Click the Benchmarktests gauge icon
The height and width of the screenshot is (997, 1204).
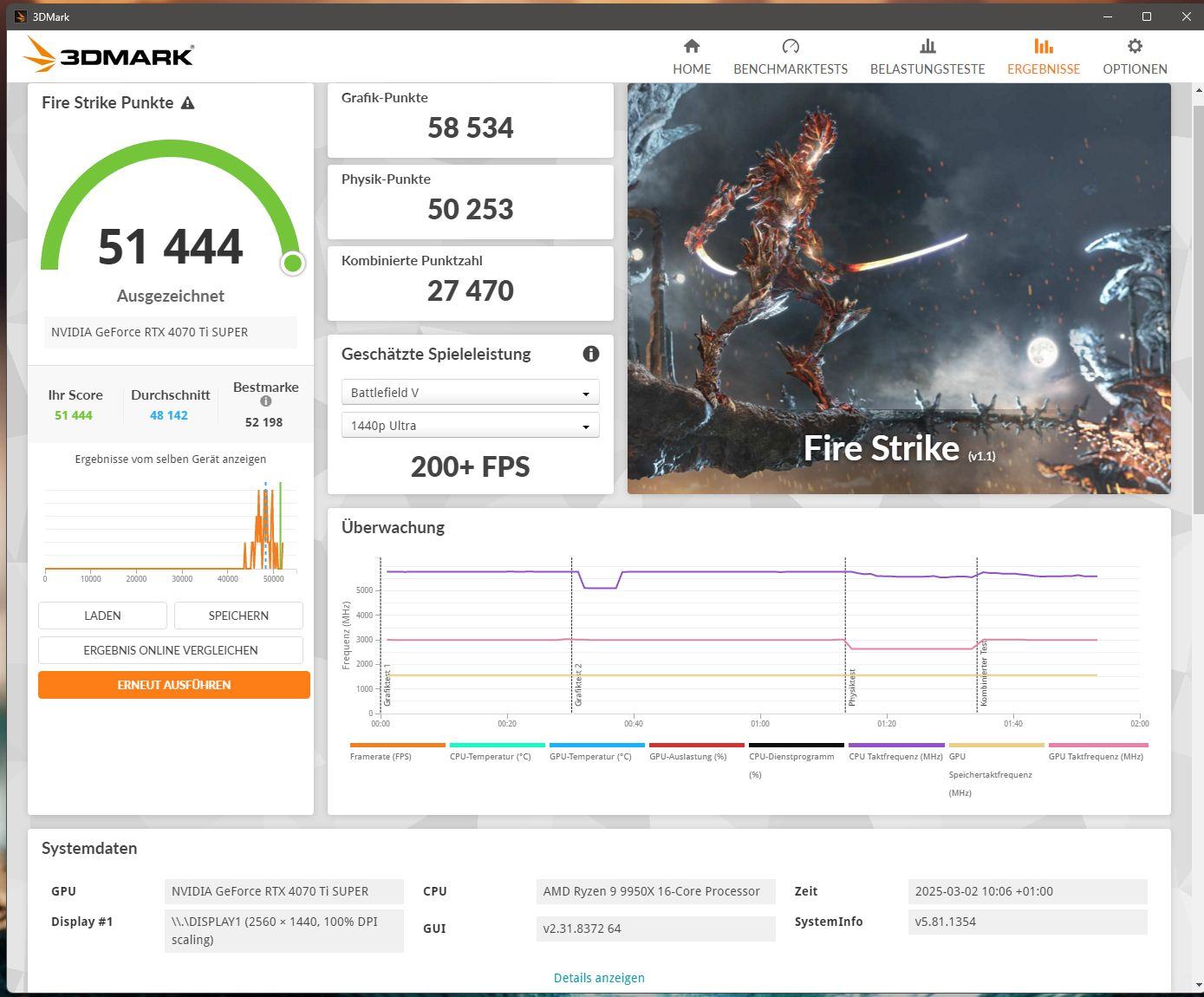tap(791, 46)
